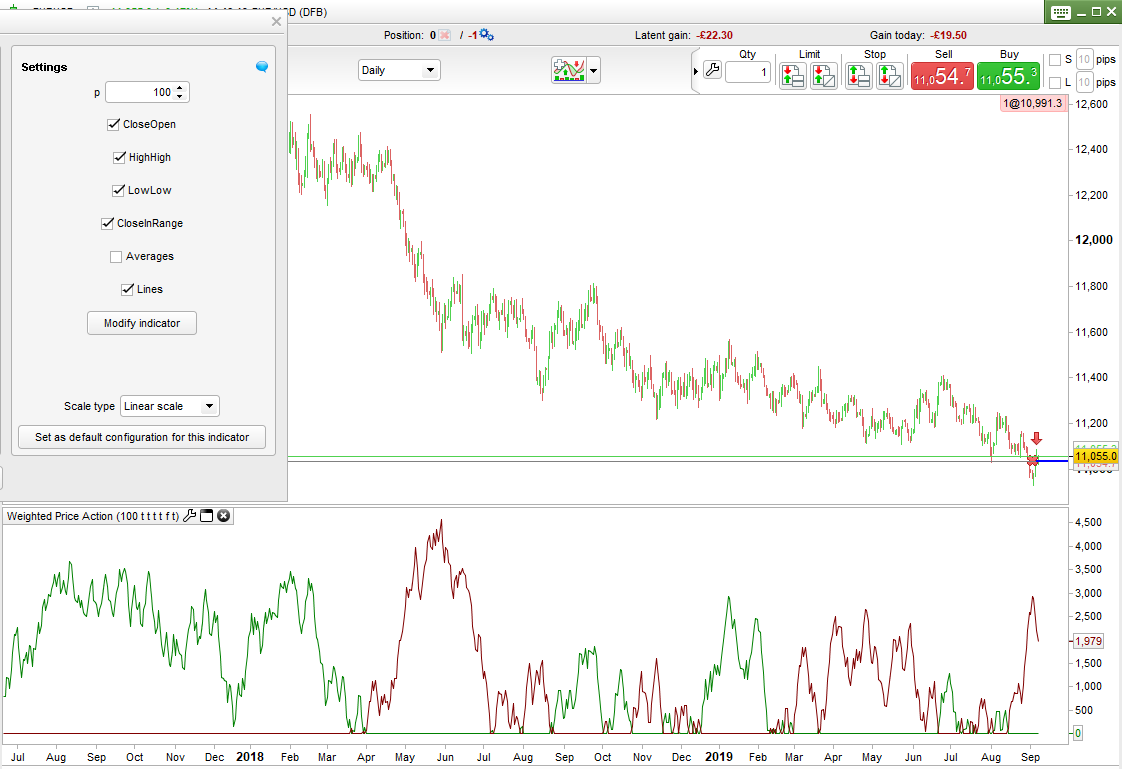Click the red Sell price button
The image size is (1122, 769).
click(x=942, y=76)
